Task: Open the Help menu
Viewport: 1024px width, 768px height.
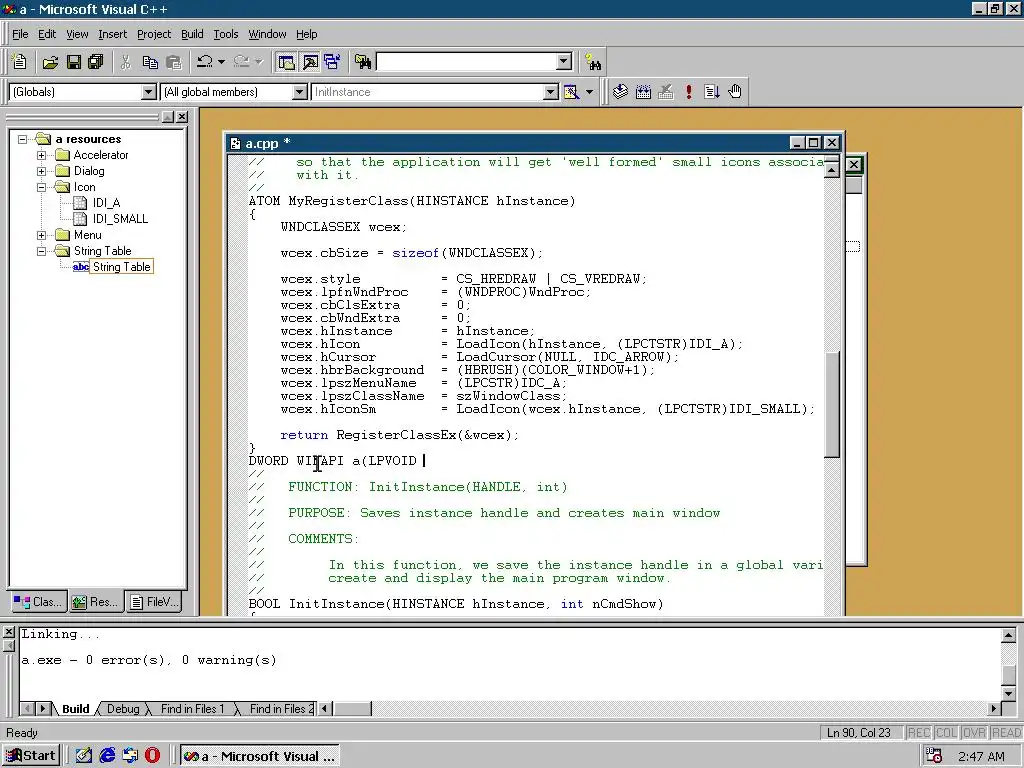Action: (306, 34)
